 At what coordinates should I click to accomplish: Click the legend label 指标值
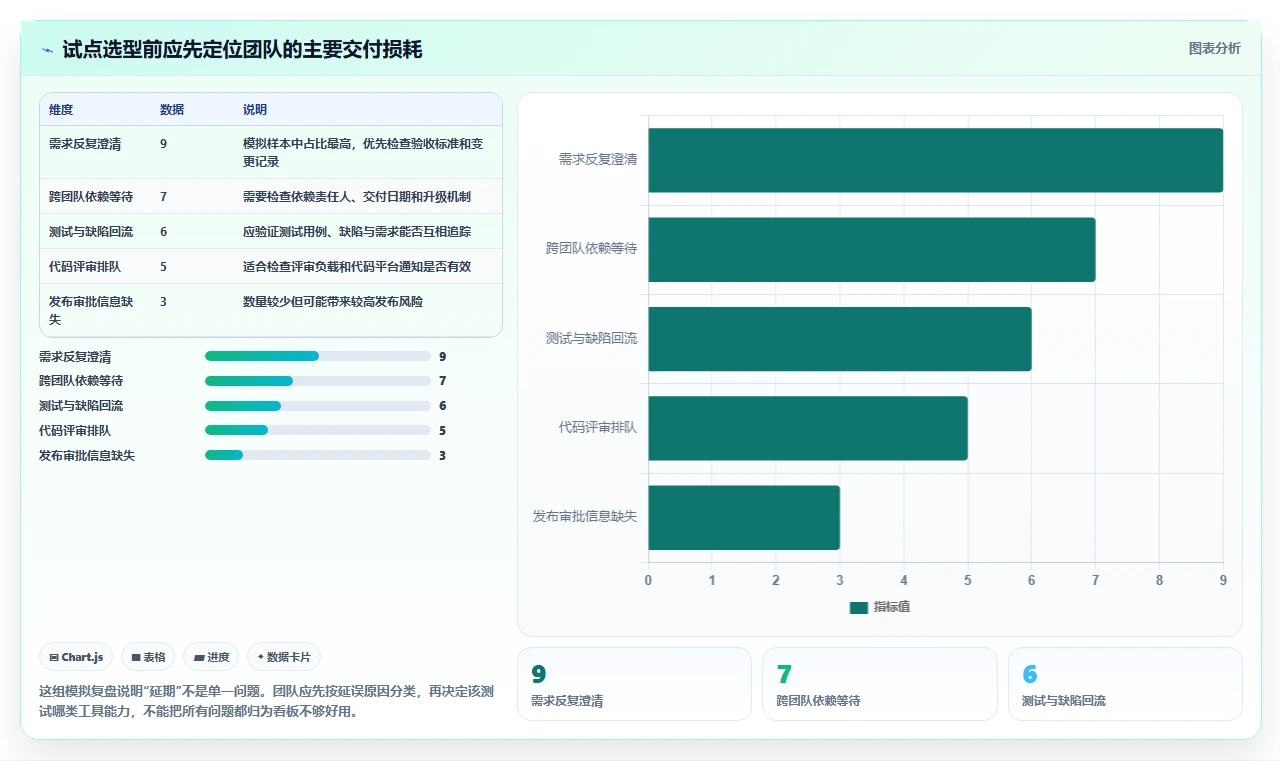pyautogui.click(x=892, y=607)
